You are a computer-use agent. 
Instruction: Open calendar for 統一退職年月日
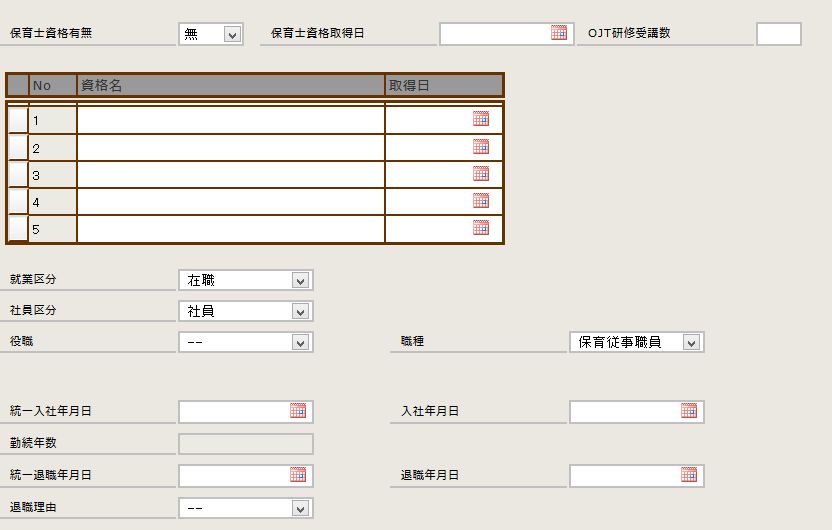(298, 475)
